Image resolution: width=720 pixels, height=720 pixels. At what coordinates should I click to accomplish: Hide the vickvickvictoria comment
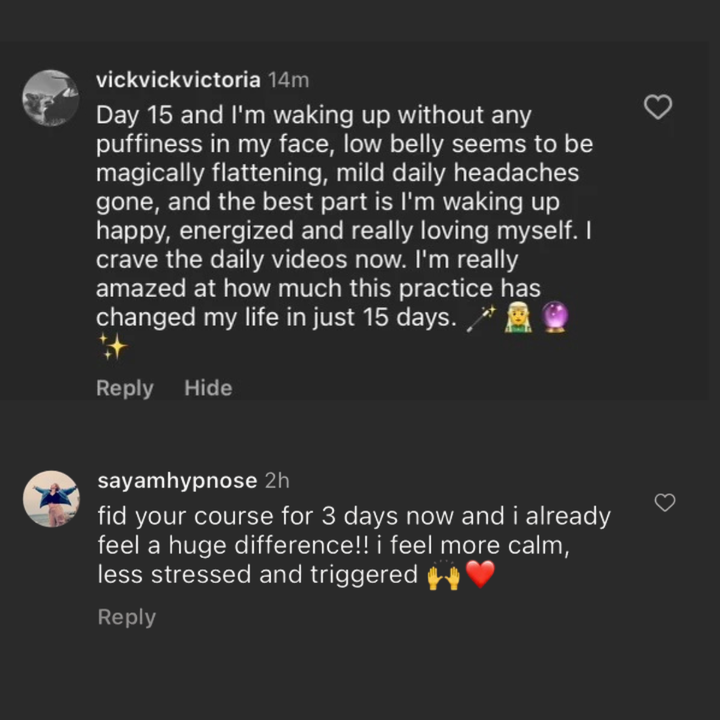(208, 388)
